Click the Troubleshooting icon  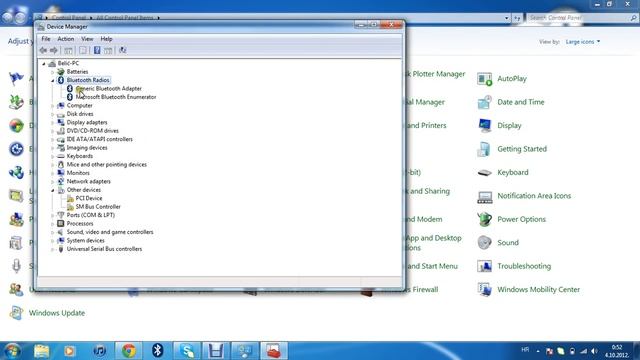[484, 267]
